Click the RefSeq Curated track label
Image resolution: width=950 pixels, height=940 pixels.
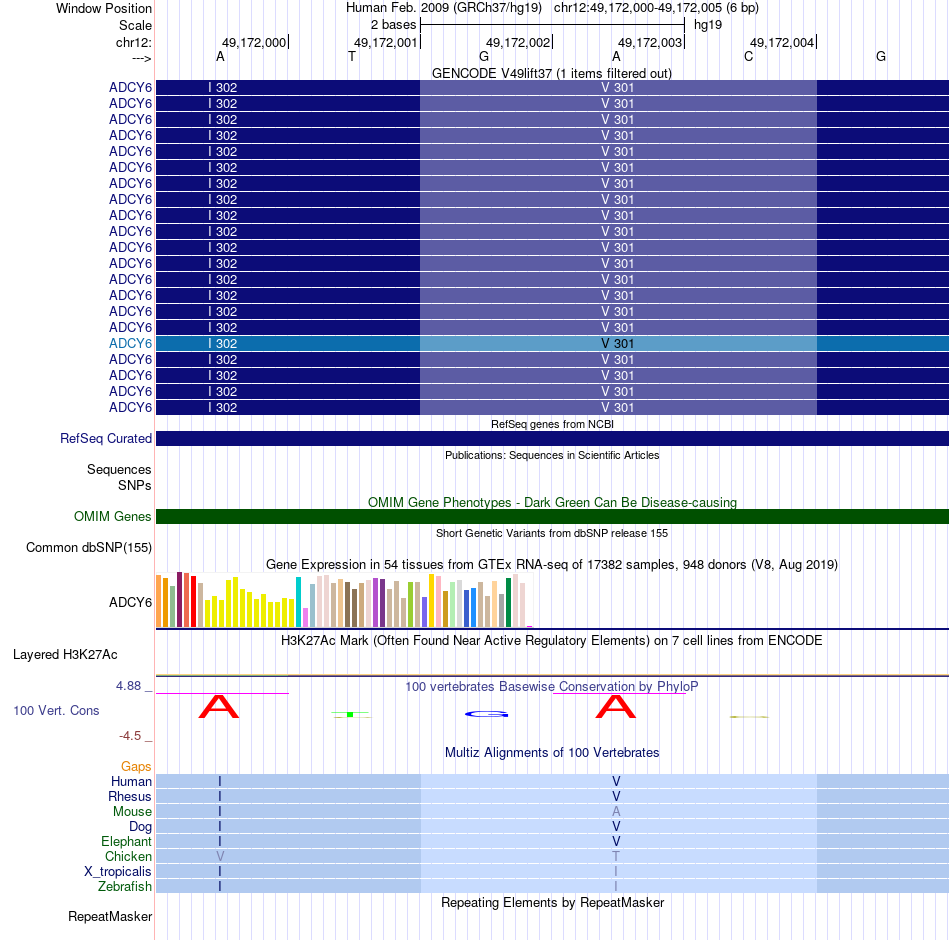(106, 438)
